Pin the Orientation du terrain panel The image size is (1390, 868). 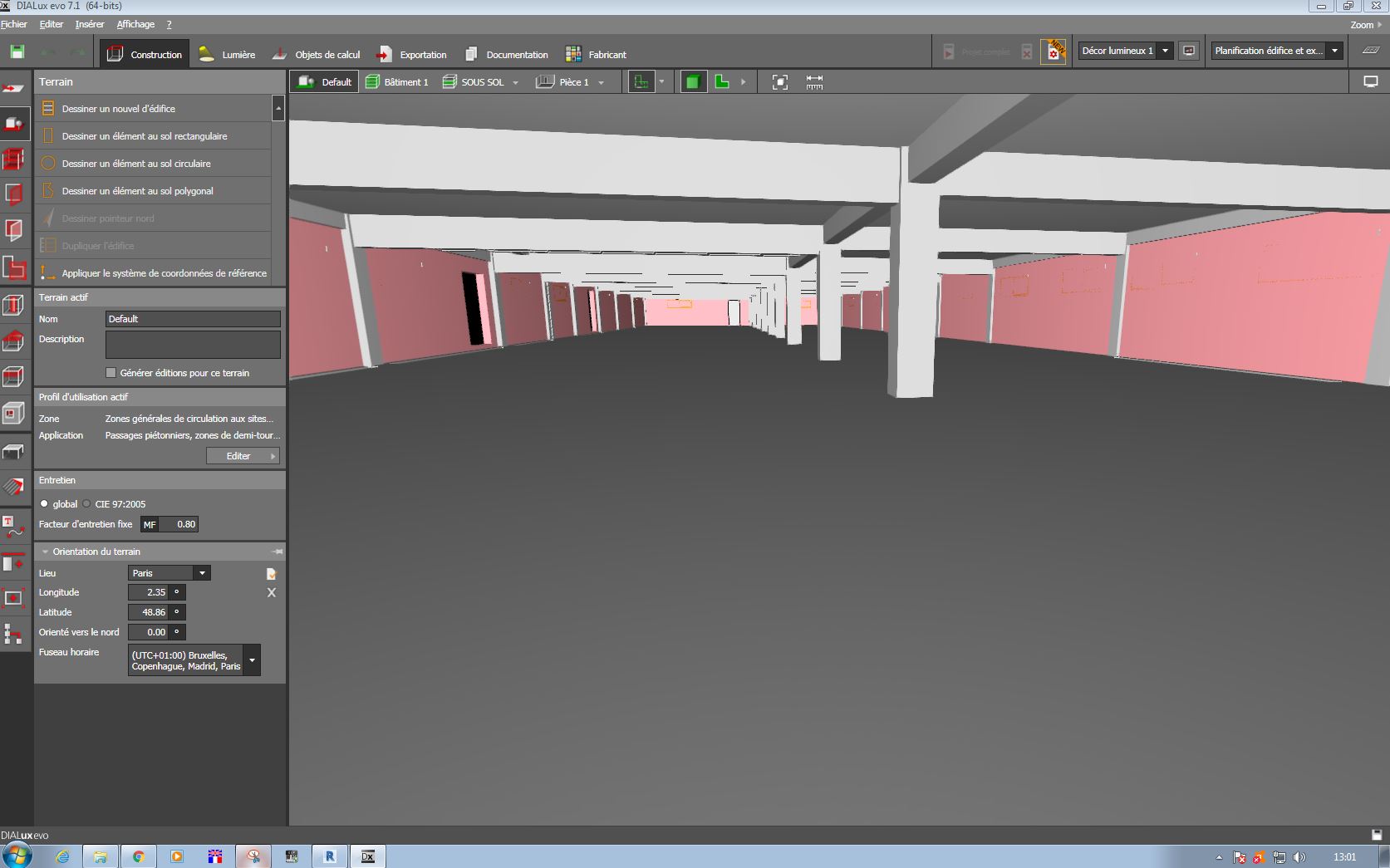277,552
